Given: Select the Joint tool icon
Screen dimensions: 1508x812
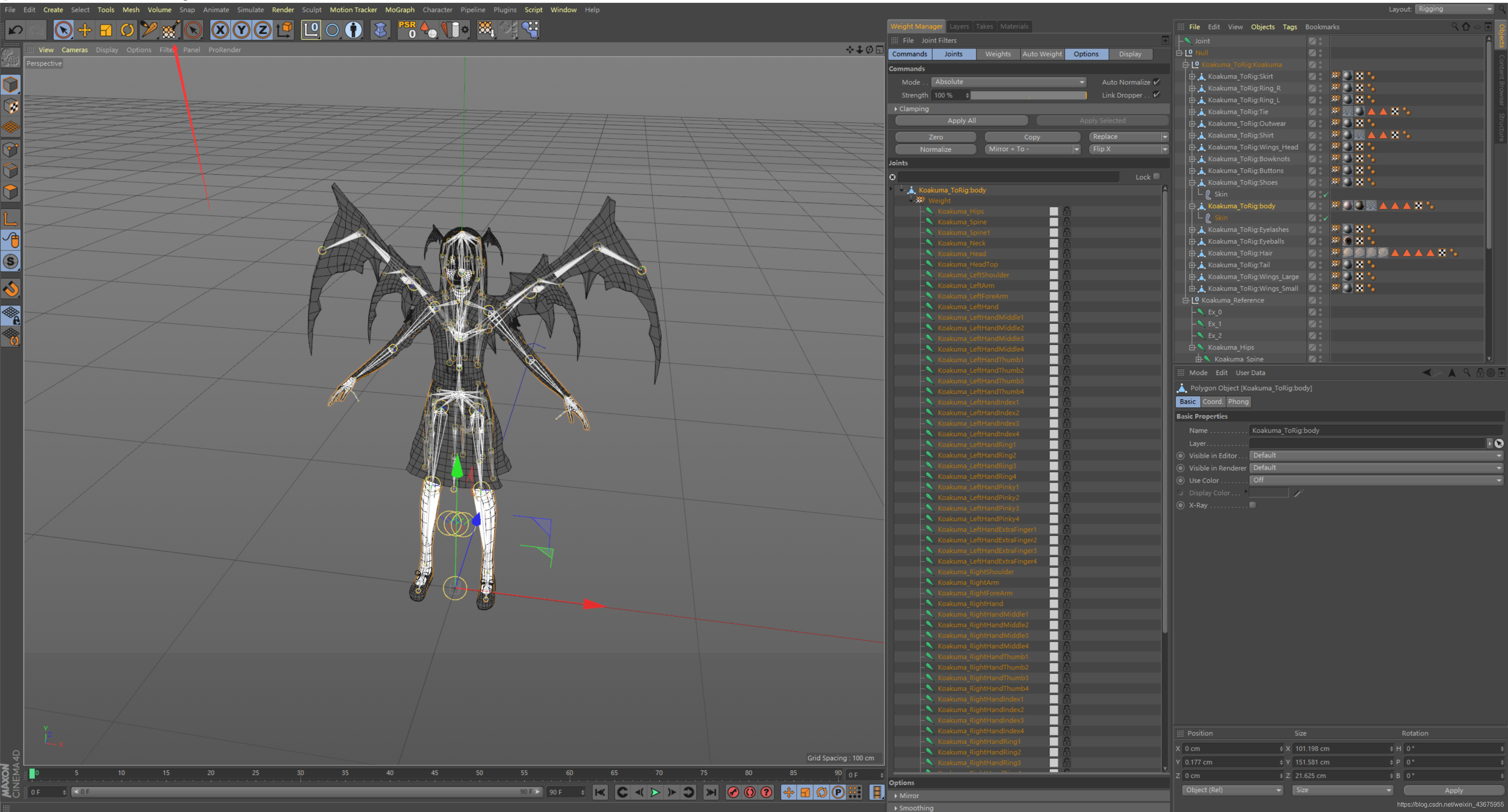Looking at the screenshot, I should [x=149, y=29].
